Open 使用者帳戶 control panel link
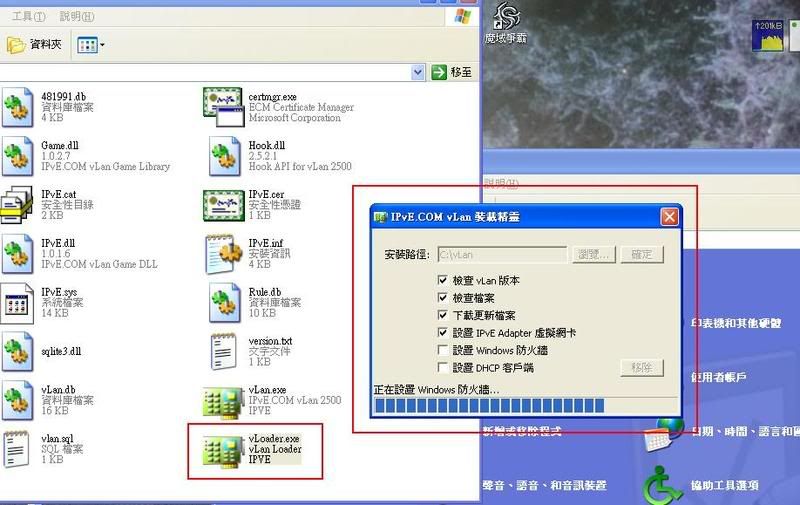The image size is (800, 505). [x=719, y=377]
